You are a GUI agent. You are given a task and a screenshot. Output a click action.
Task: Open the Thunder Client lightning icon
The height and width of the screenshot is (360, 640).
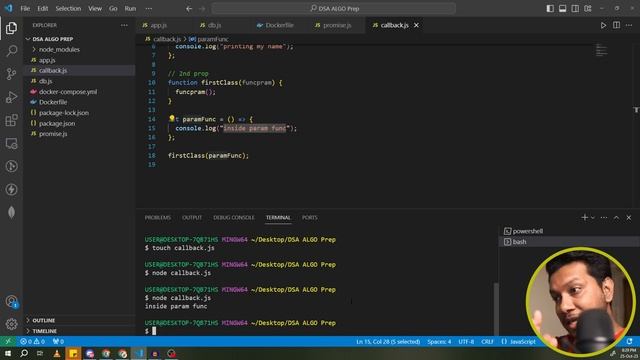click(x=11, y=189)
